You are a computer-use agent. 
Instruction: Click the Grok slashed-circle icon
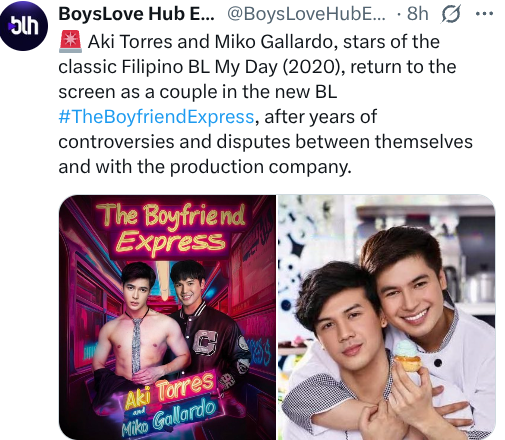pyautogui.click(x=451, y=14)
